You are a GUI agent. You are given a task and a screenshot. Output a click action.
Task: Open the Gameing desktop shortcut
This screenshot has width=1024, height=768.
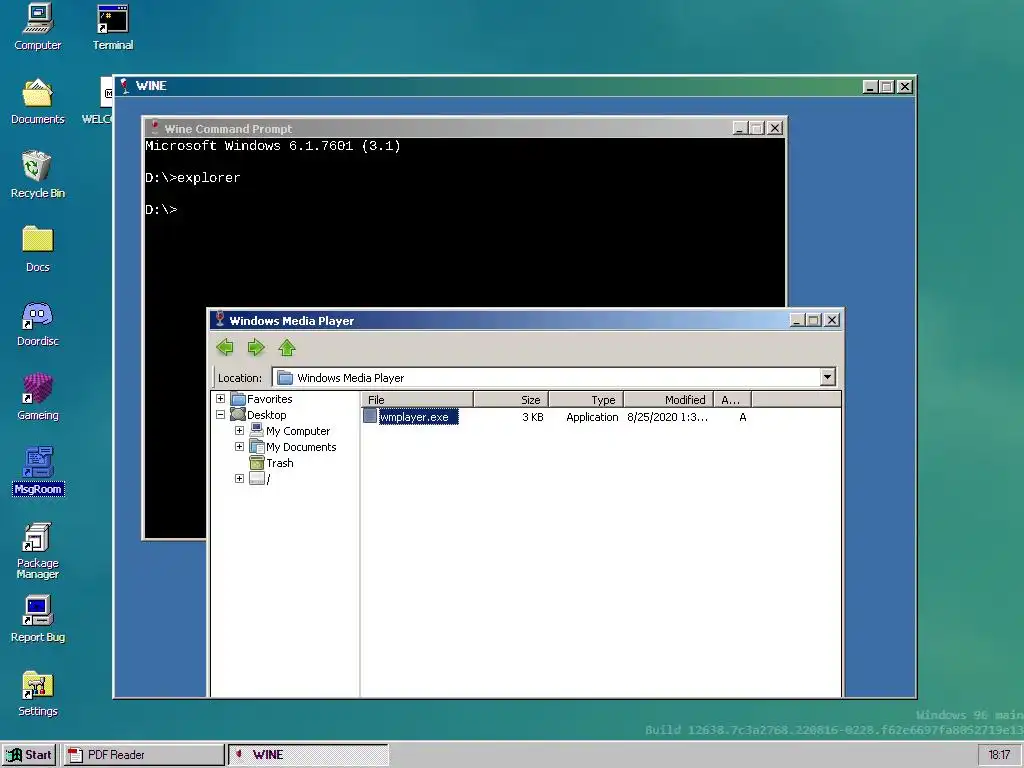pos(37,397)
